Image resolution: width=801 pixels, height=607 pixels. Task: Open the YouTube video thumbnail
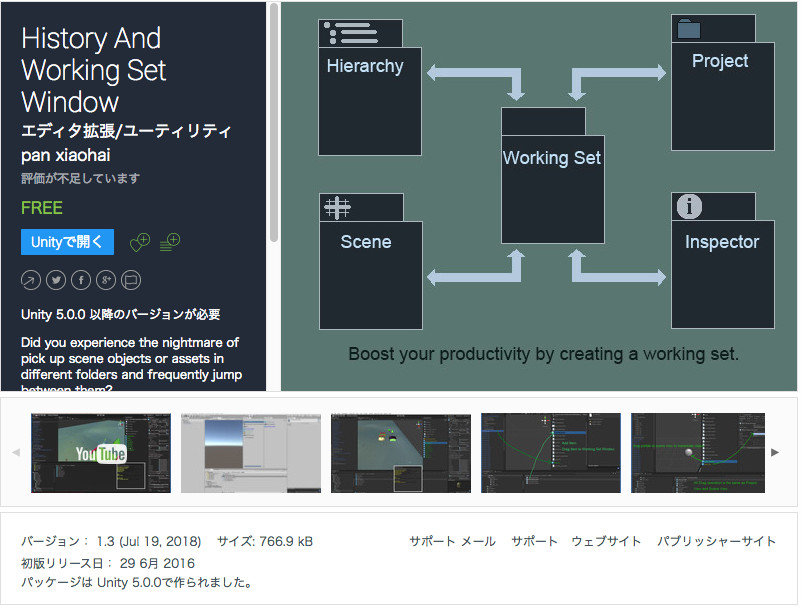coord(101,453)
